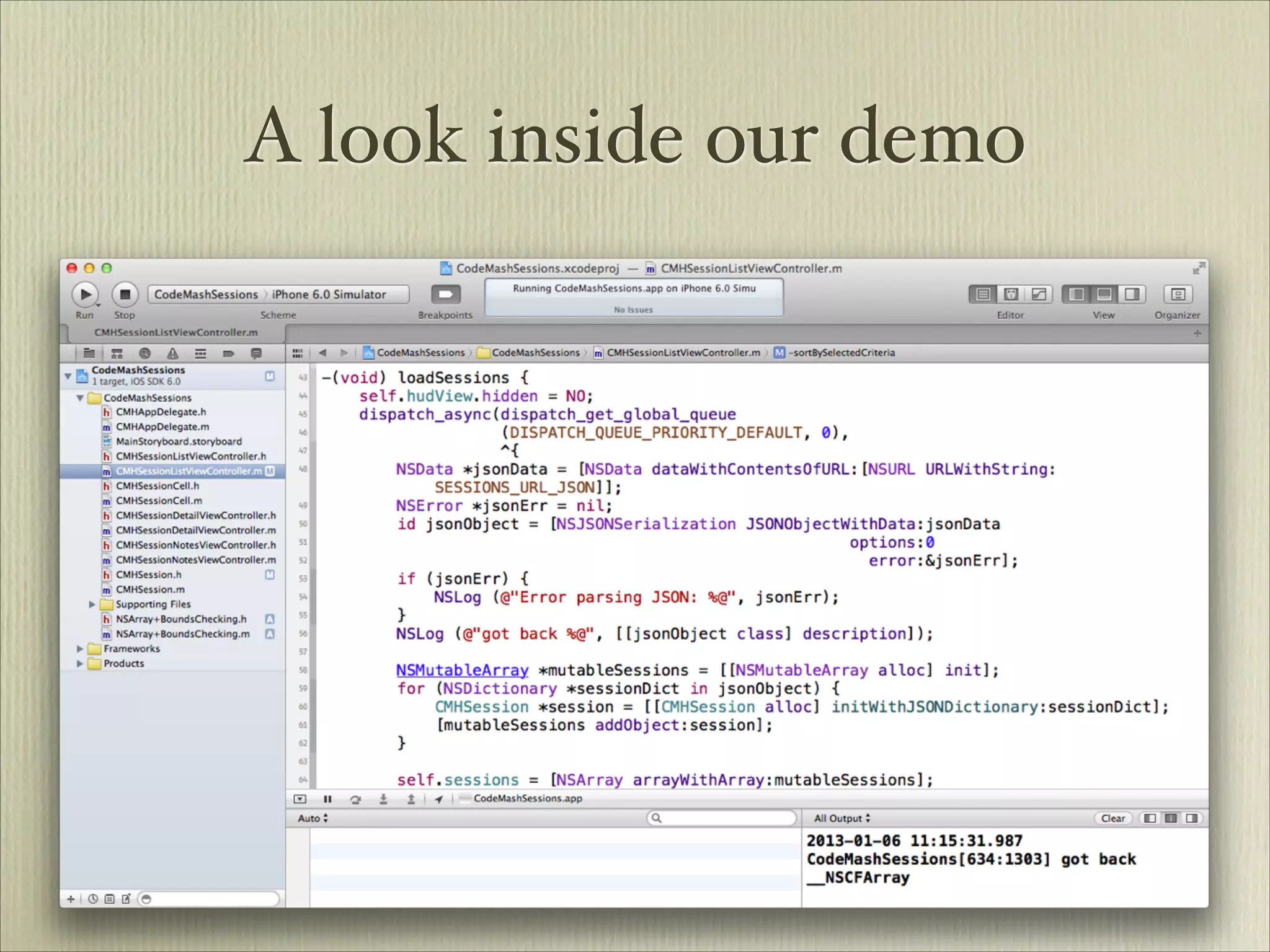This screenshot has height=952, width=1270.
Task: Toggle the Breakpoints button
Action: click(x=445, y=294)
